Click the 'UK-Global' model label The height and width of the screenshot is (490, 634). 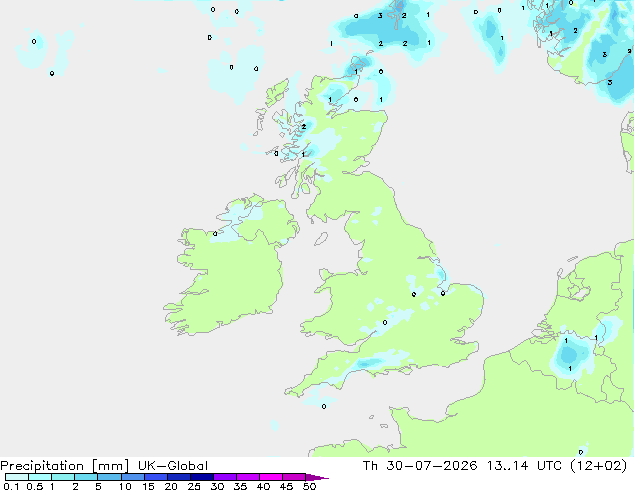point(173,466)
